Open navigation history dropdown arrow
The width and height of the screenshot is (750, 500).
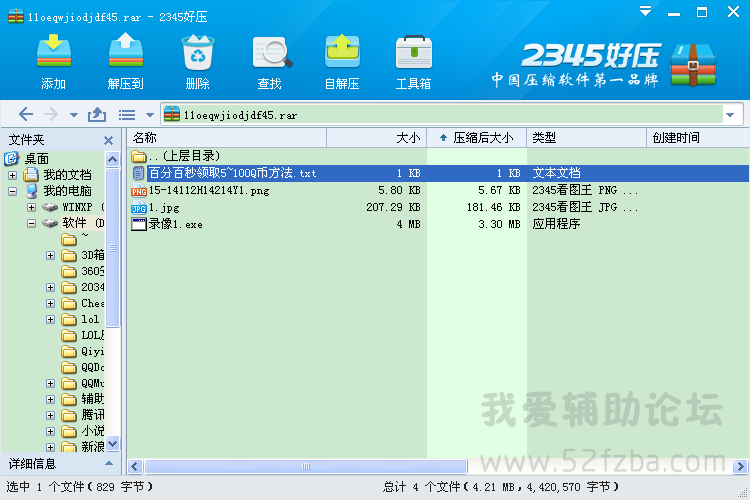[x=74, y=115]
